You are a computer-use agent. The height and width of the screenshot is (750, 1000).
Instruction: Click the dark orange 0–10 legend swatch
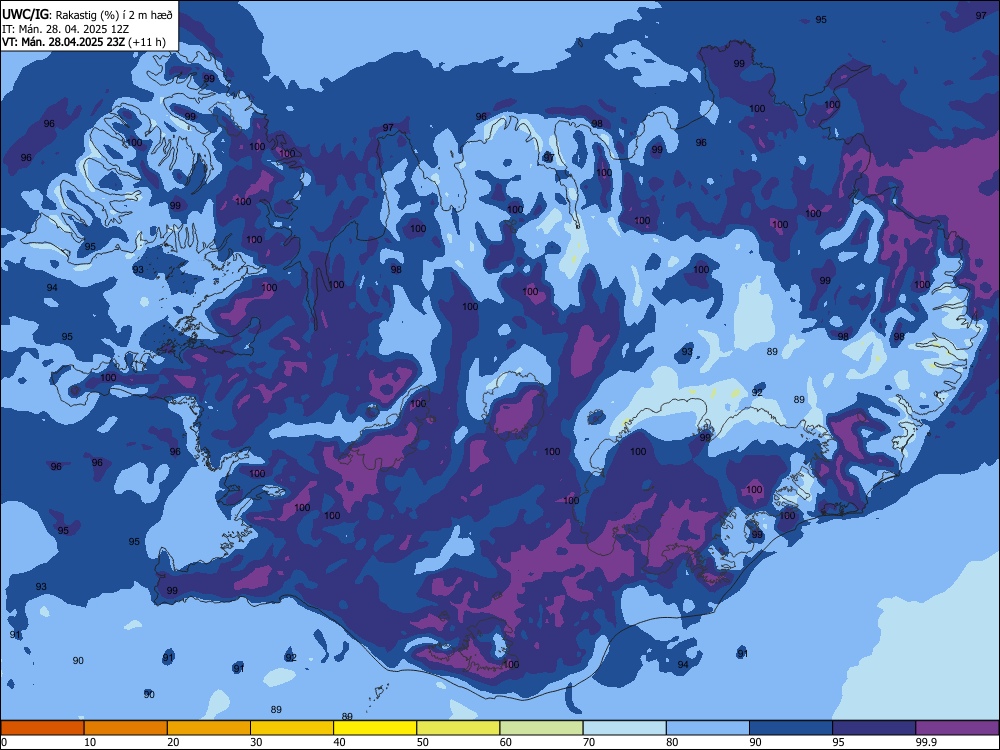pyautogui.click(x=43, y=728)
